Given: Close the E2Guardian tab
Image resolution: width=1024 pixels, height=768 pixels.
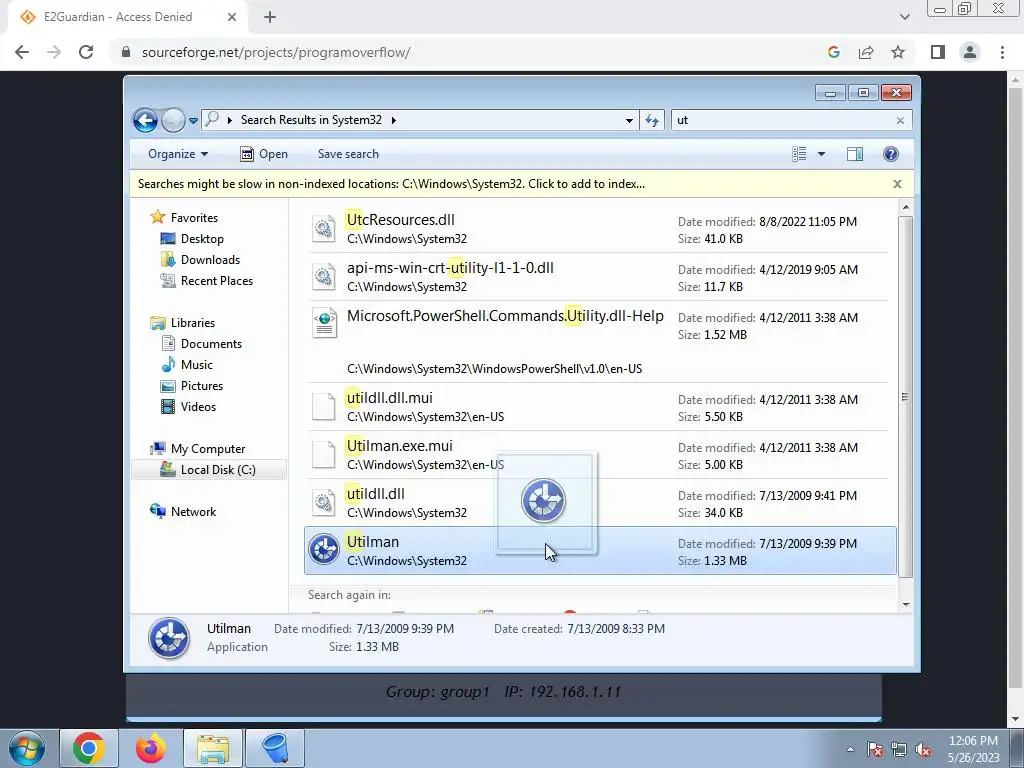Looking at the screenshot, I should tap(232, 17).
